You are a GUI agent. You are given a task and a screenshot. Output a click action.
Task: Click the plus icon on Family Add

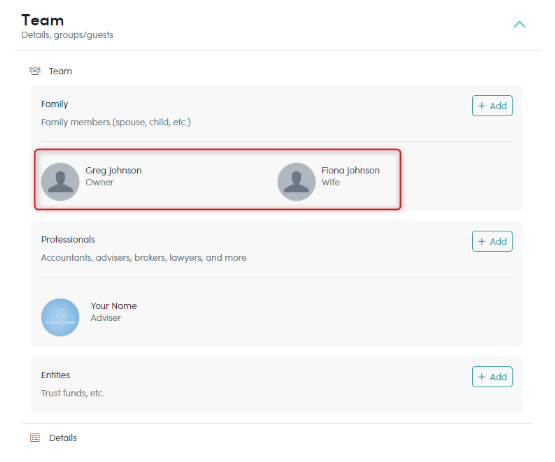click(481, 105)
